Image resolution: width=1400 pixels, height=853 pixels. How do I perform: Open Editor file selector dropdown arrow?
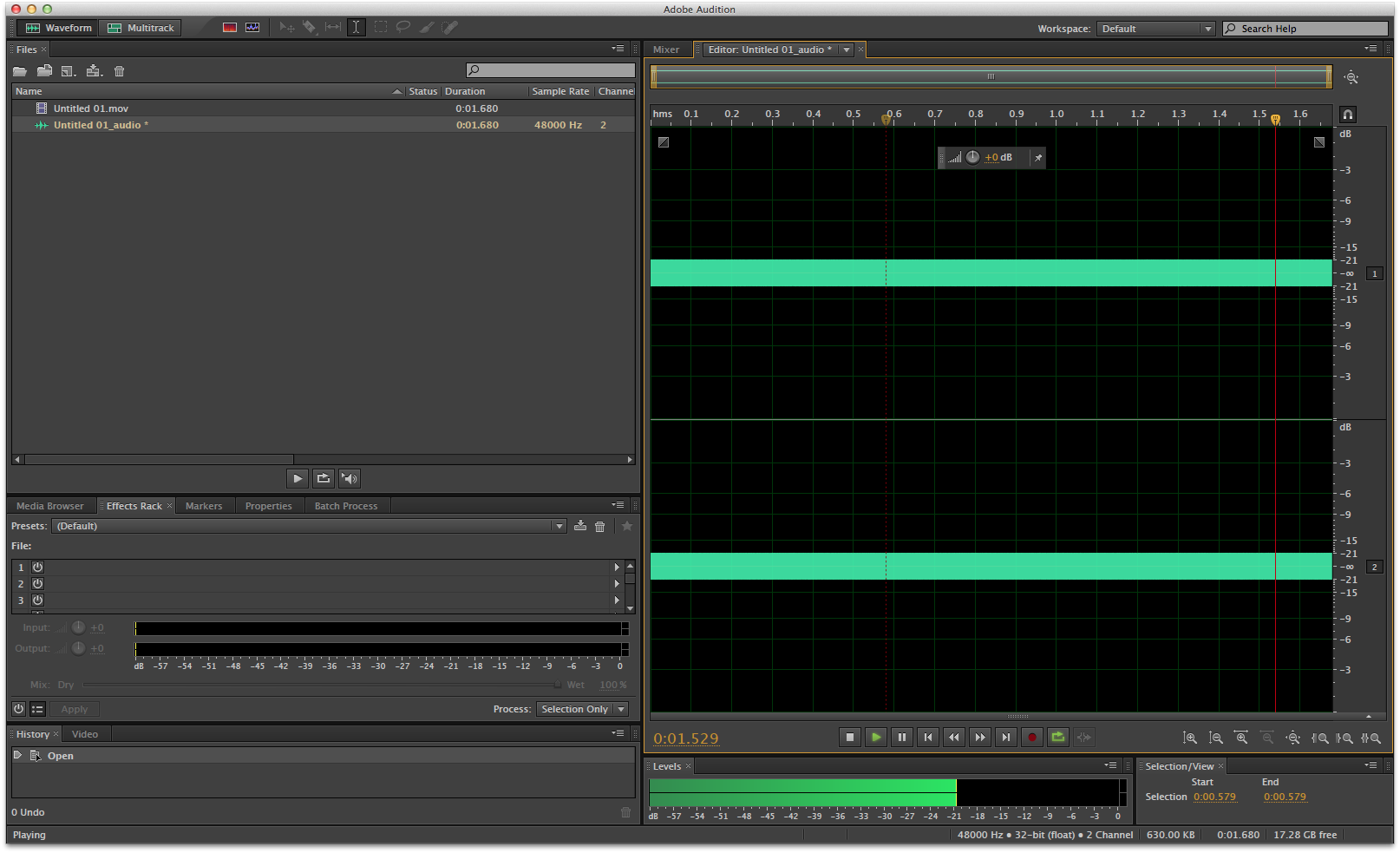coord(847,49)
